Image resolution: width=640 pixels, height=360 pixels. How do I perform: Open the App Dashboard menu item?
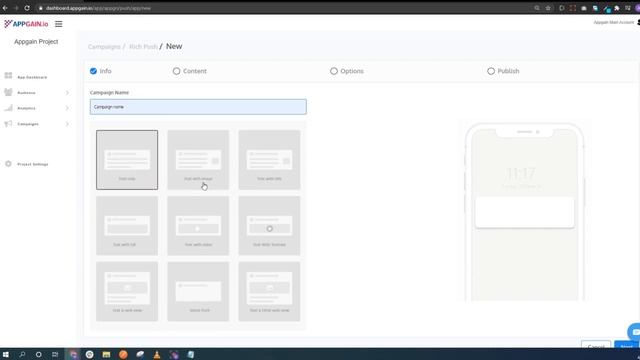pyautogui.click(x=32, y=77)
